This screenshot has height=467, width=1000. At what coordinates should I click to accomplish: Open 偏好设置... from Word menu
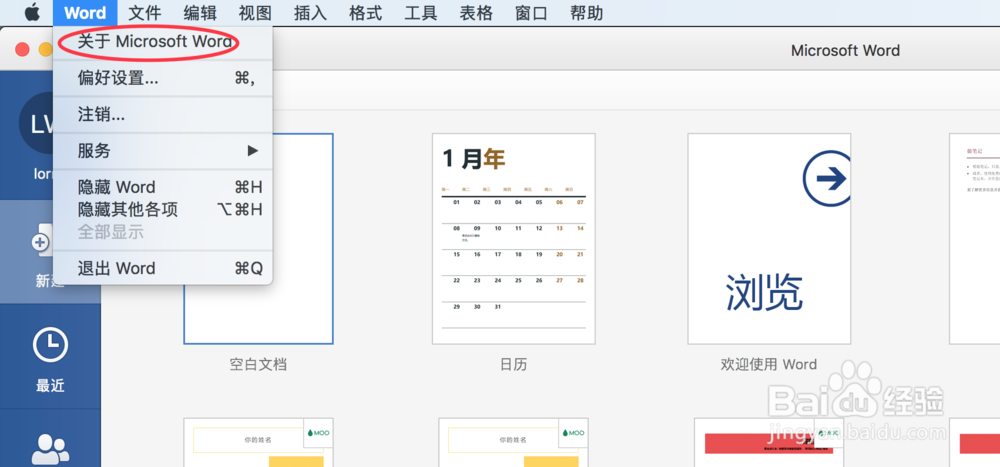tap(163, 78)
